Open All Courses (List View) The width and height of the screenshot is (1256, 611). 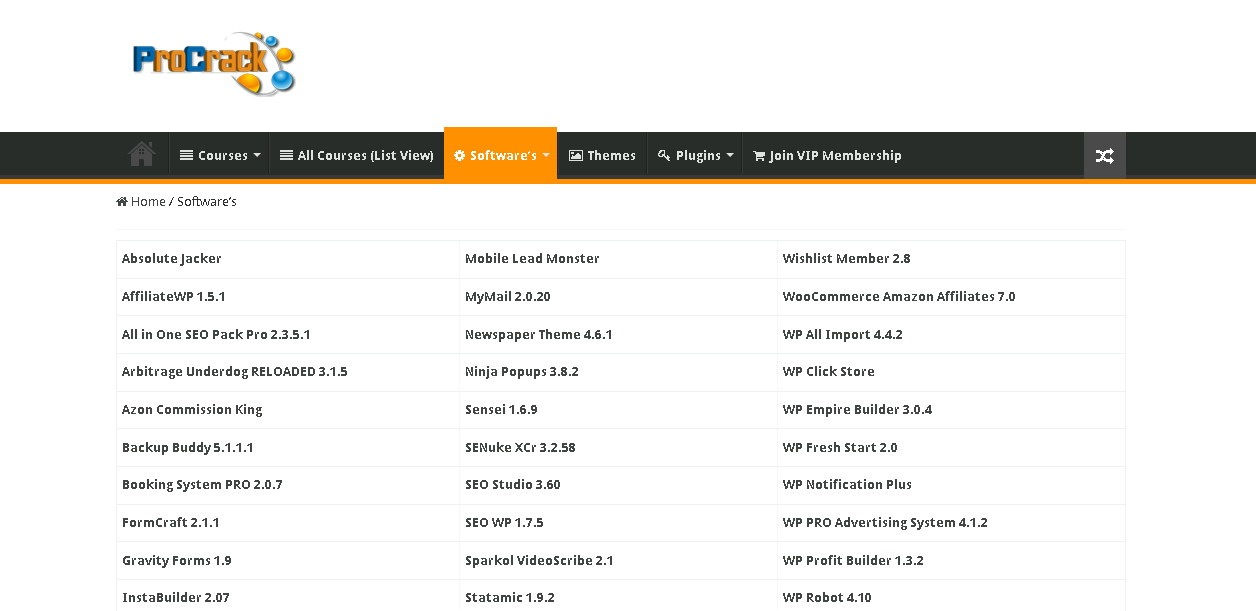point(357,155)
